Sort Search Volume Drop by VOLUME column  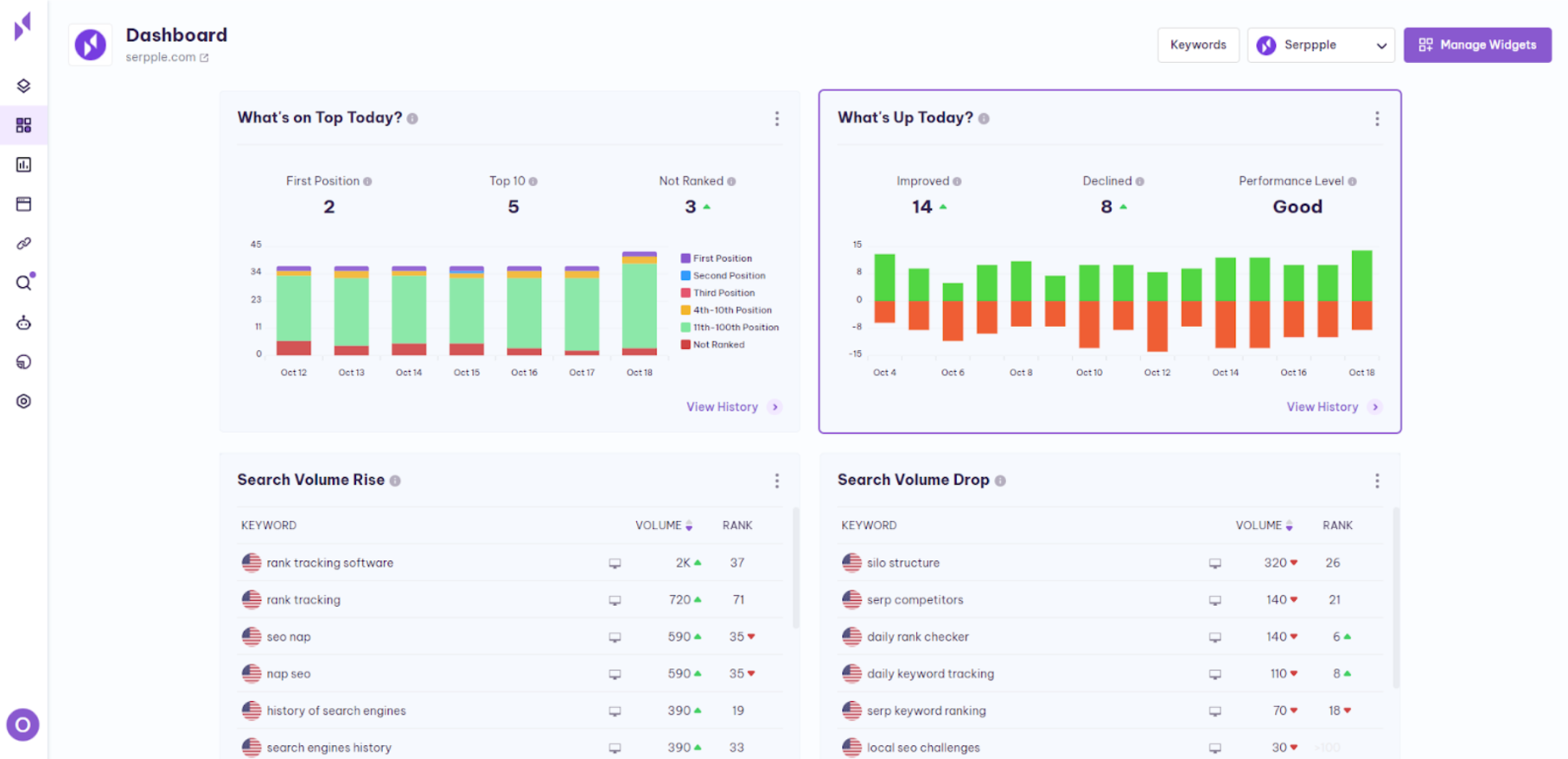[1265, 526]
